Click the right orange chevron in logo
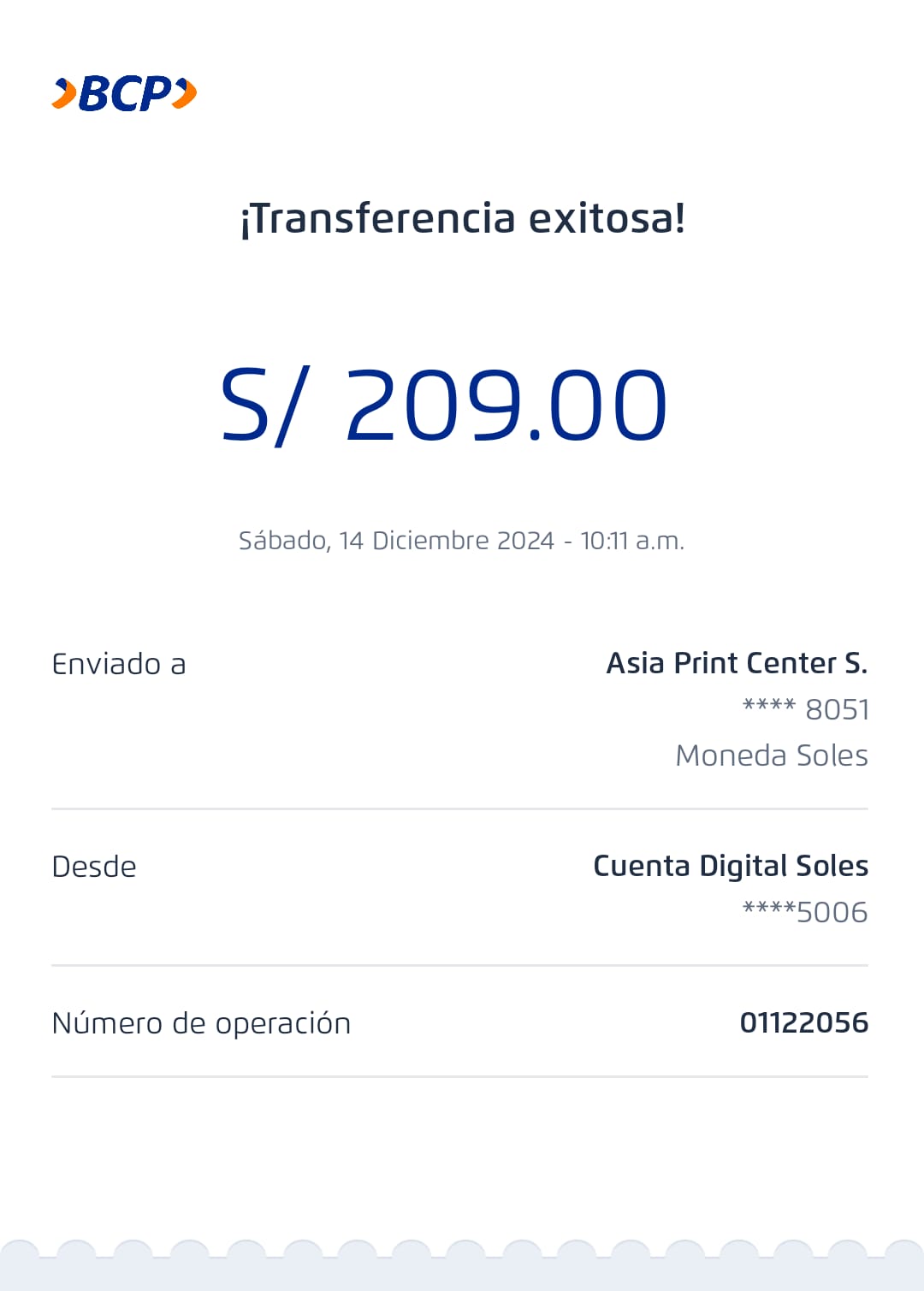This screenshot has height=1291, width=924. (185, 93)
